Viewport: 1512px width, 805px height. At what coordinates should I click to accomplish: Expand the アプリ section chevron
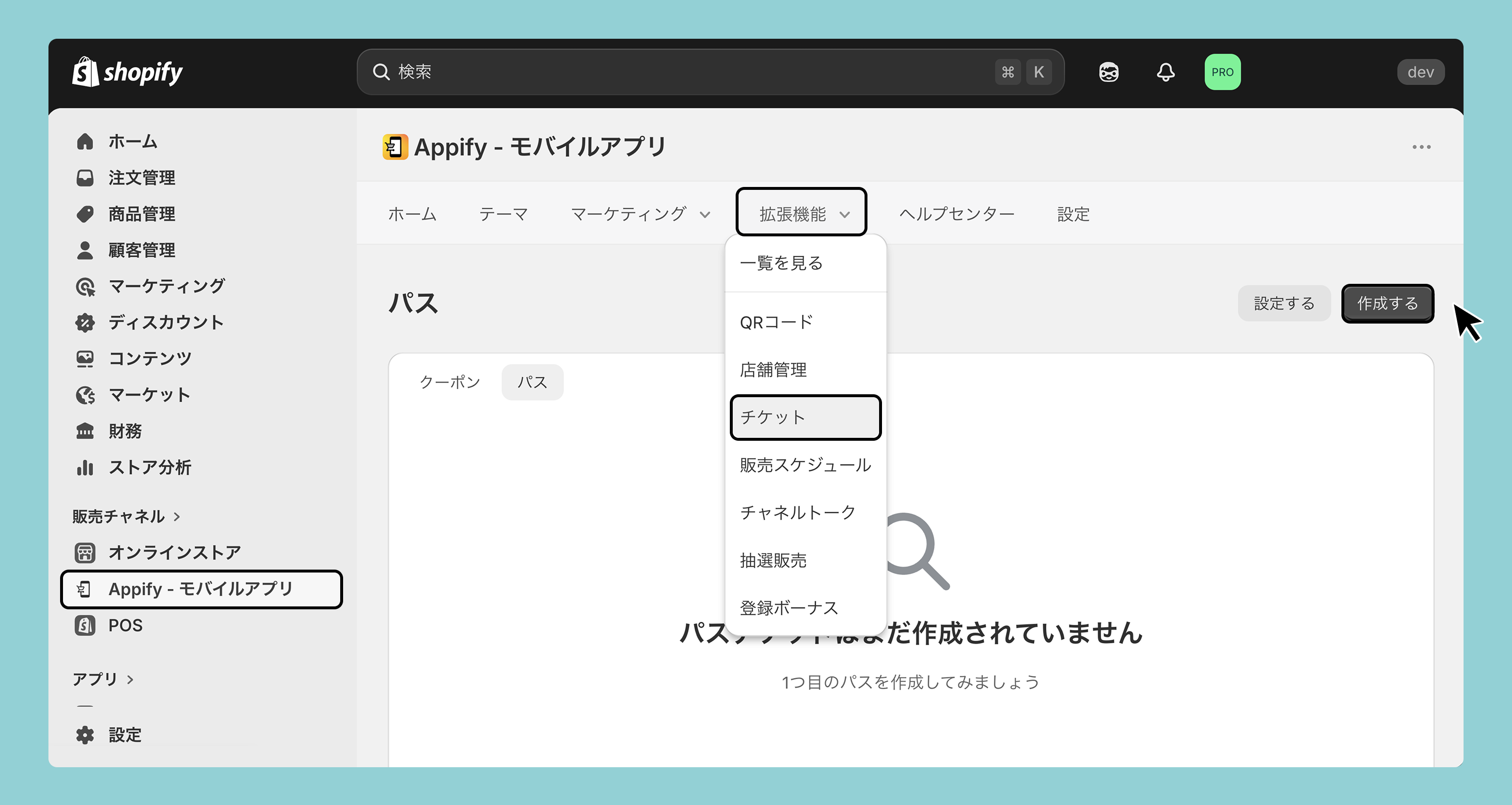tap(130, 679)
